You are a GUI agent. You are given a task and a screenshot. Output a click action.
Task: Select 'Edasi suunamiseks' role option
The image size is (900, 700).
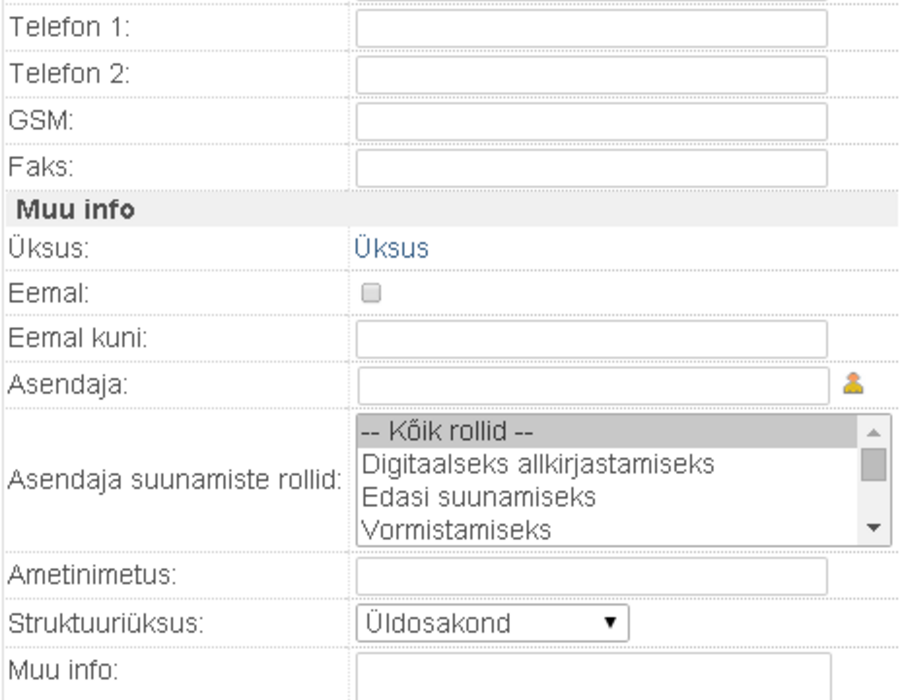click(607, 497)
